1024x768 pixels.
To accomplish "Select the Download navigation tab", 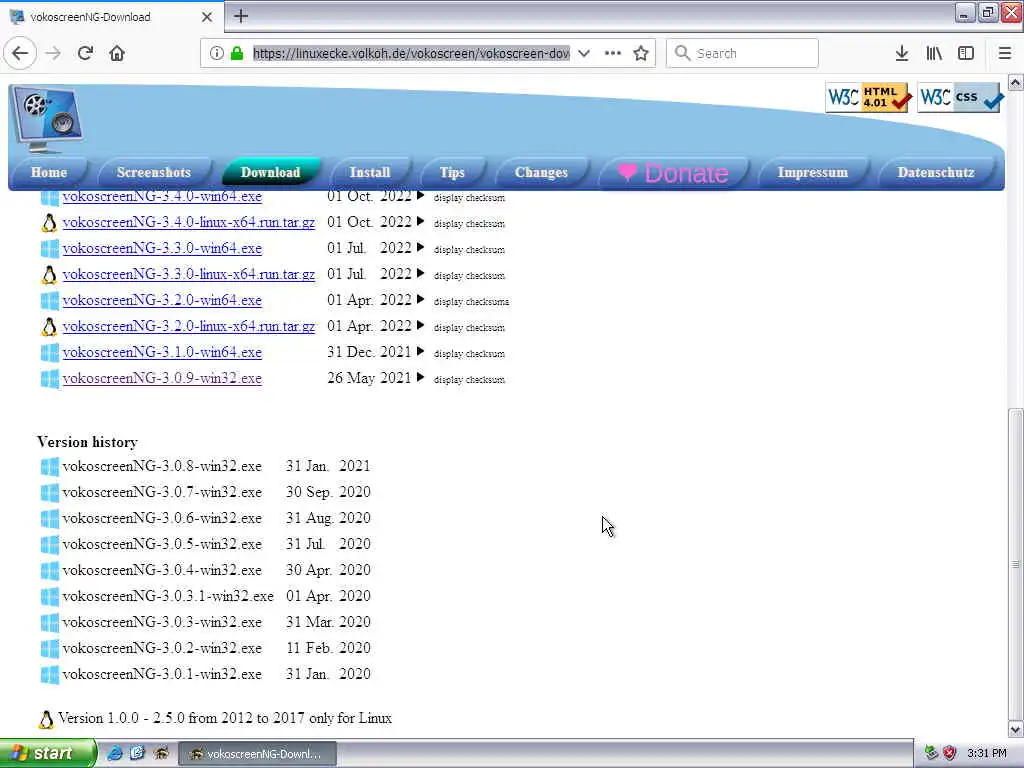I will (x=270, y=172).
